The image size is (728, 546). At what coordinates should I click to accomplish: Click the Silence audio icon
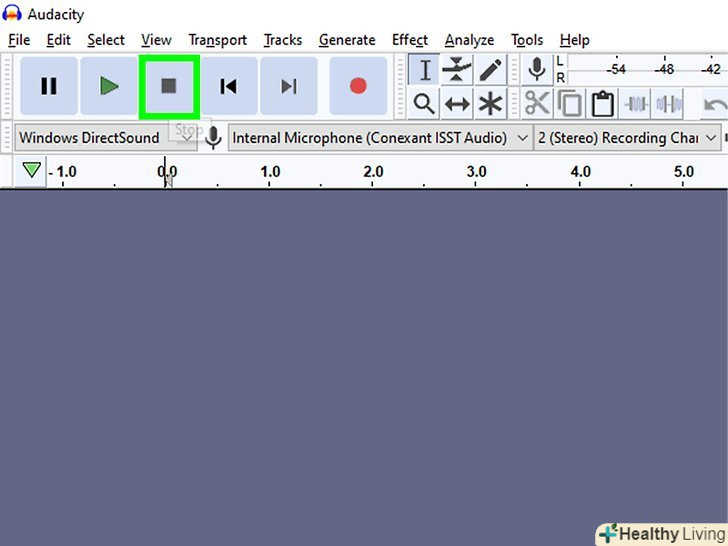(668, 104)
